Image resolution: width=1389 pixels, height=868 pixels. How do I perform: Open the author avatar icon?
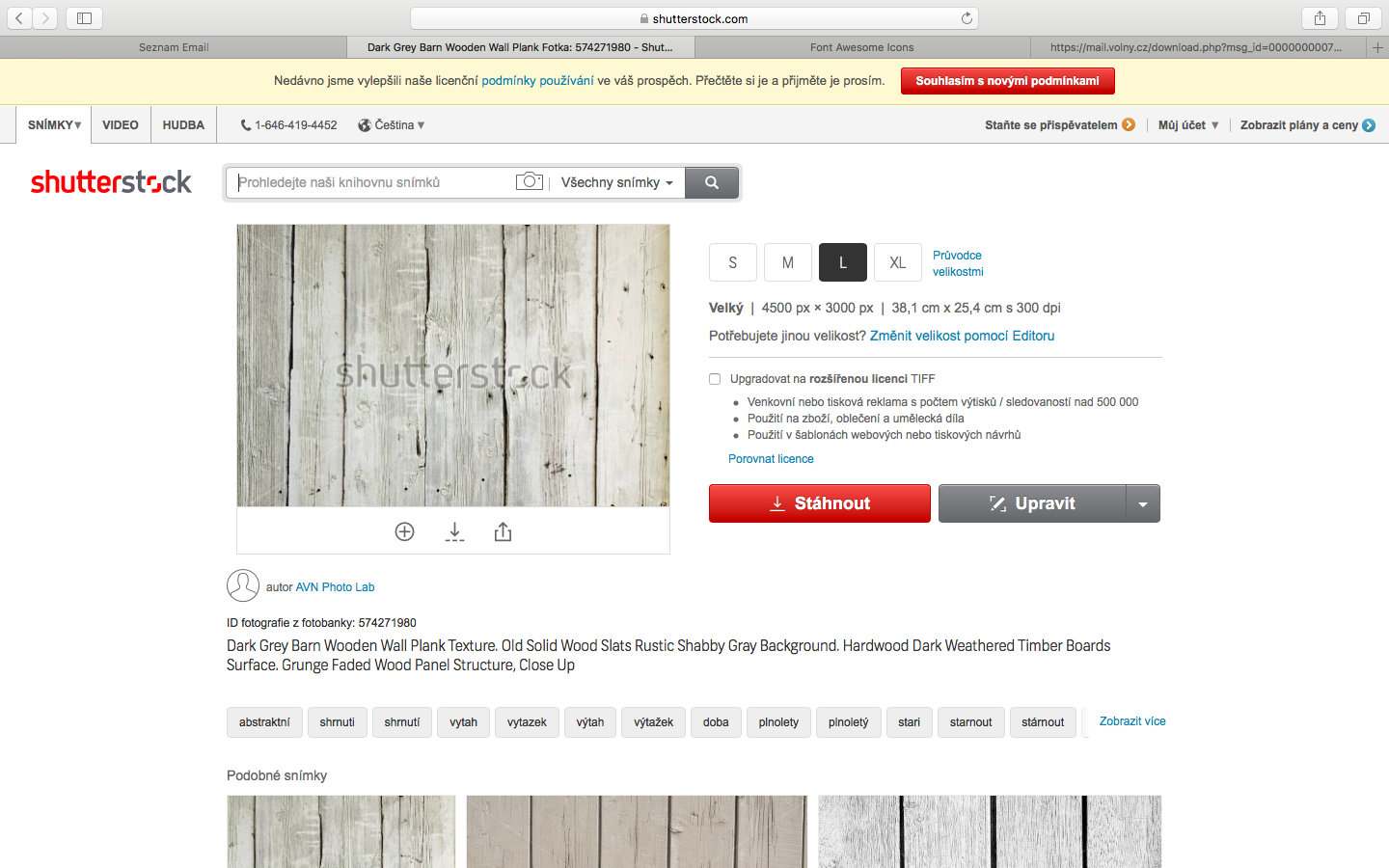(x=243, y=585)
